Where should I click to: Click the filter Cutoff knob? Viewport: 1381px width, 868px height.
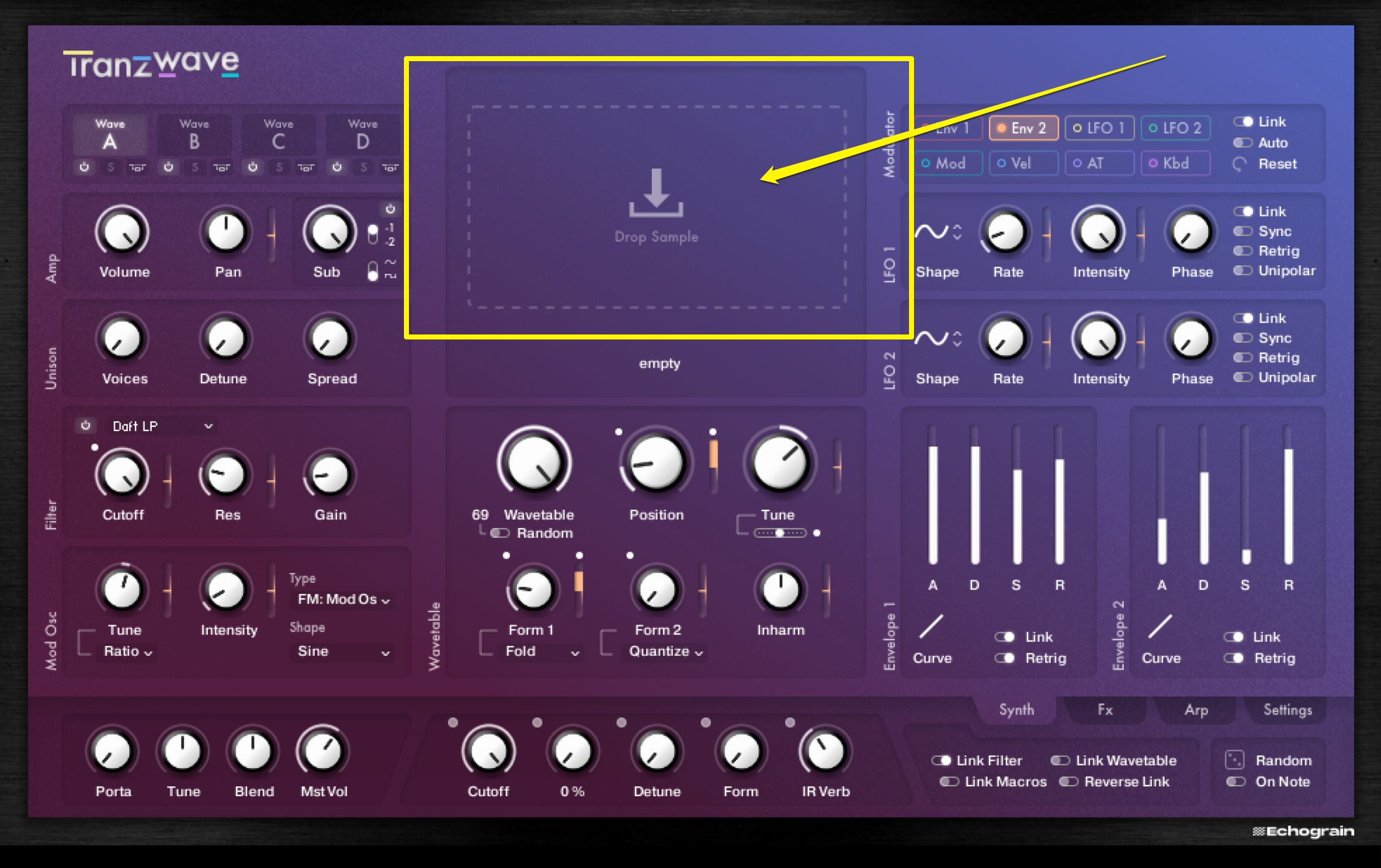click(122, 474)
